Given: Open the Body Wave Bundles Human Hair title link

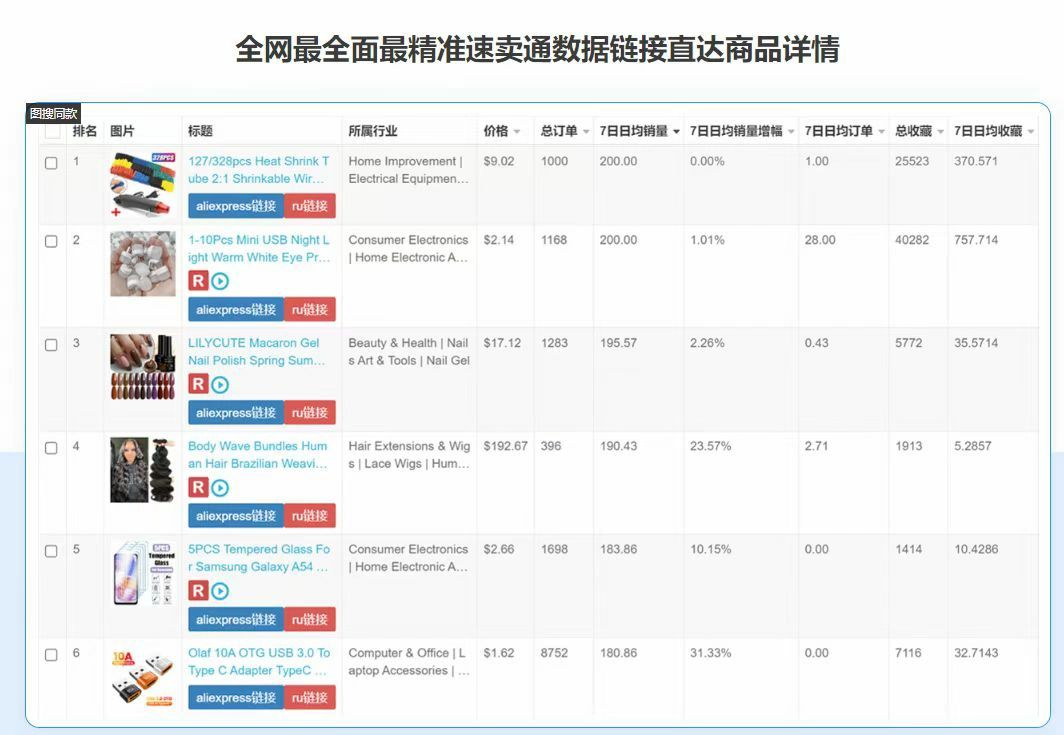Looking at the screenshot, I should click(x=258, y=455).
